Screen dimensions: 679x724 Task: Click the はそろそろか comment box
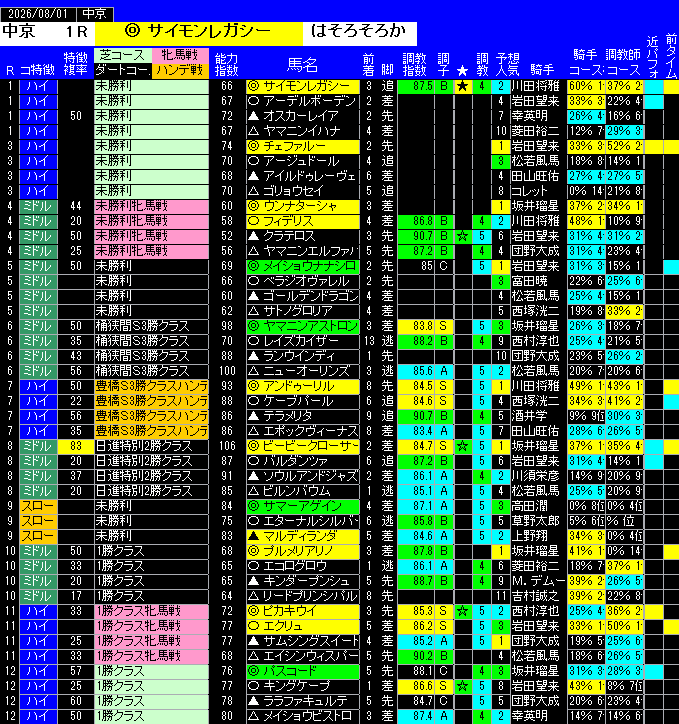(x=360, y=33)
